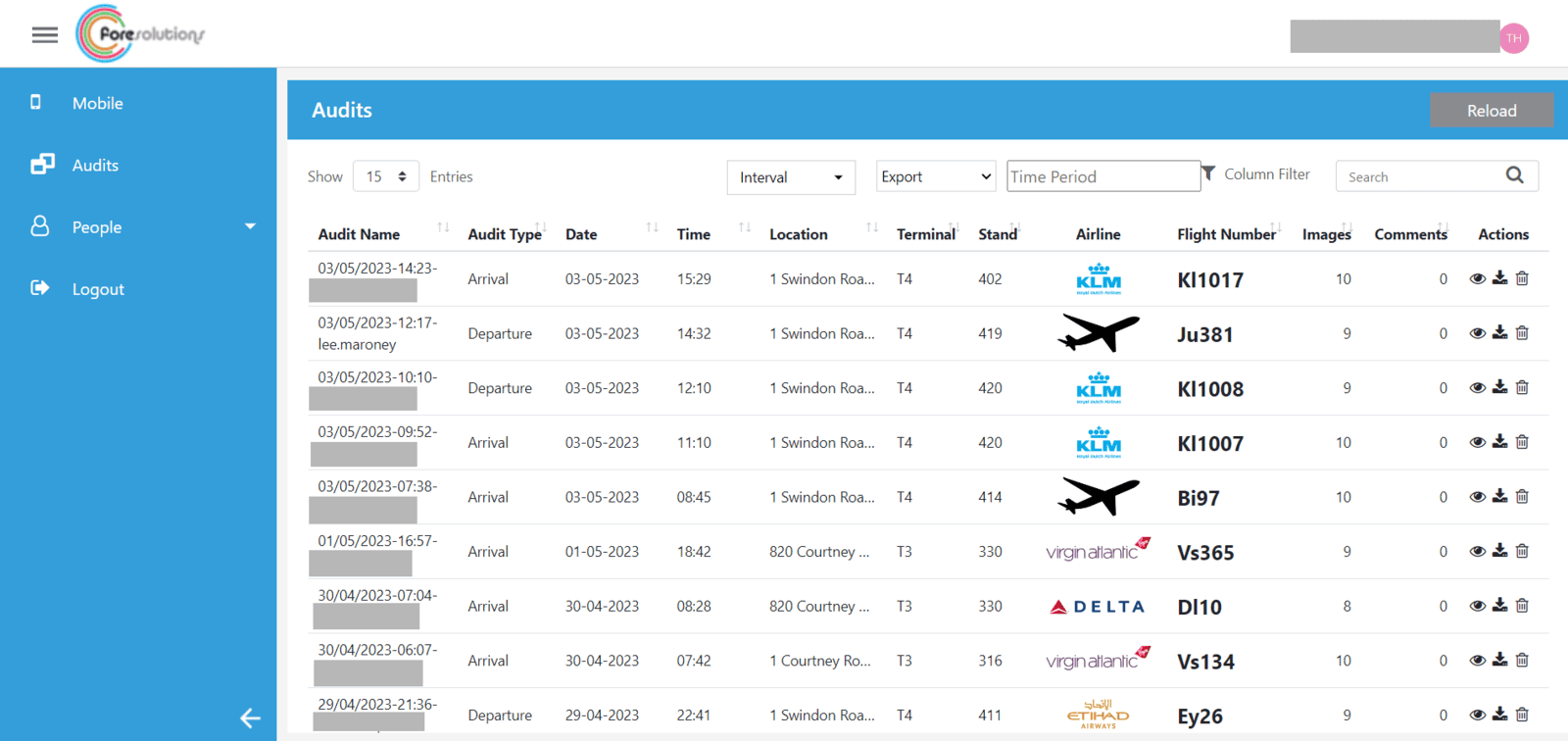Viewport: 1568px width, 741px height.
Task: Click the search magnifier icon
Action: coord(1514,175)
